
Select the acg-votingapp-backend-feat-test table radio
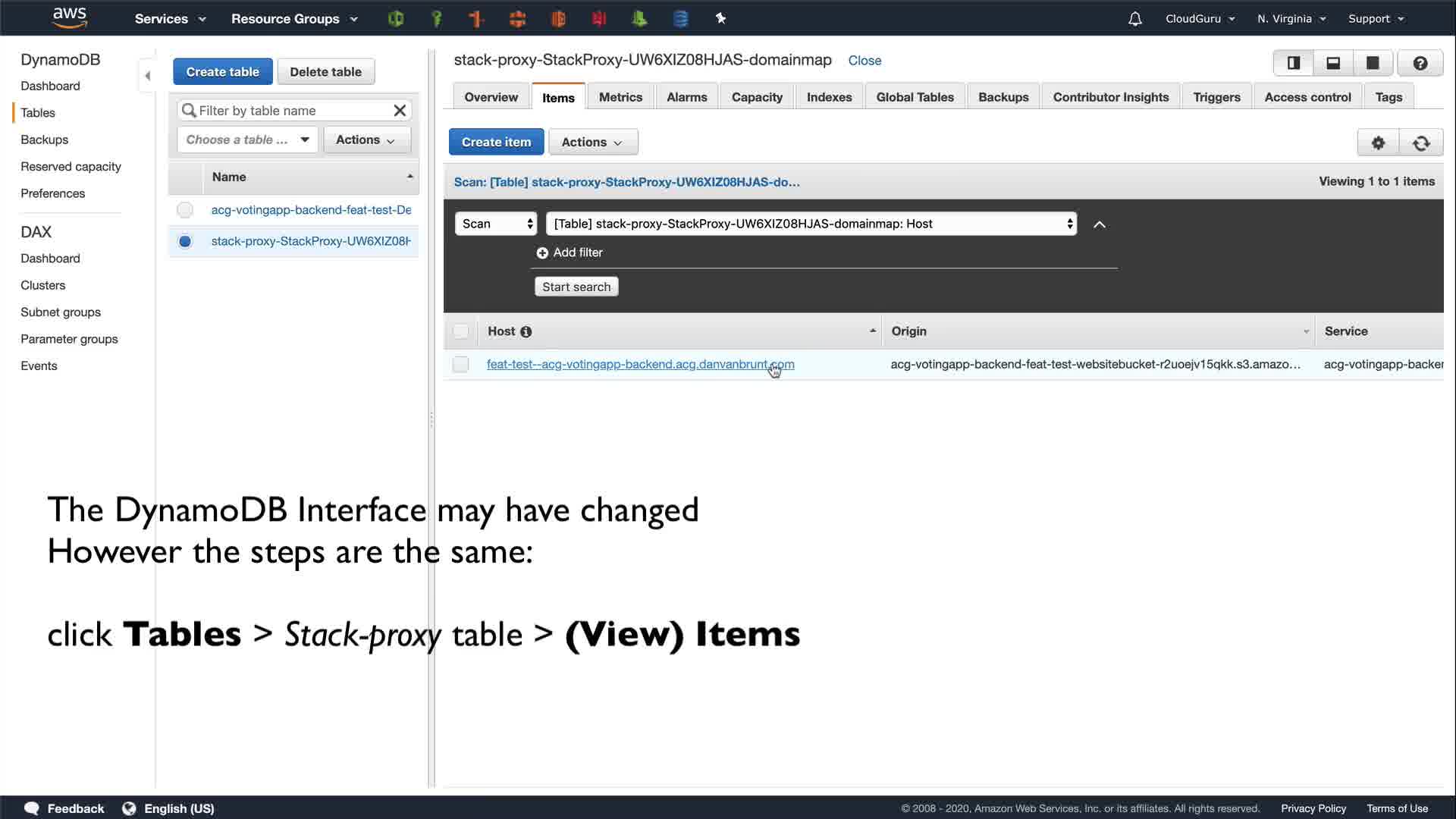(x=185, y=210)
